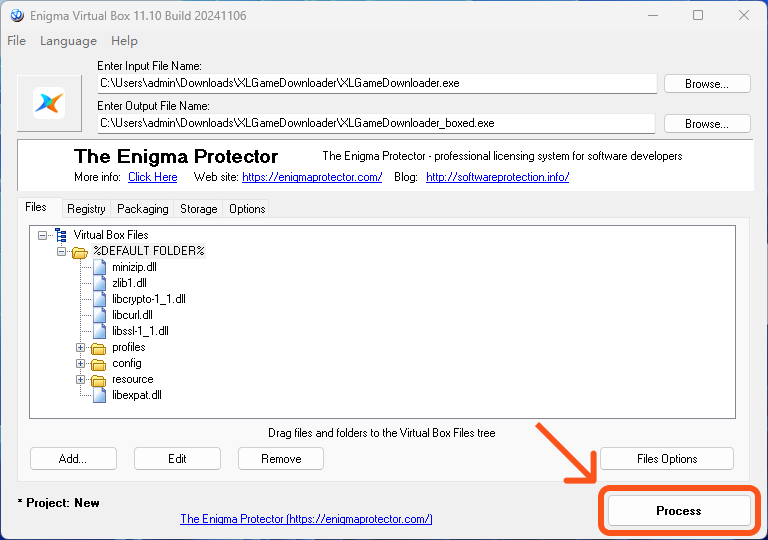Click the Remove button

[281, 459]
